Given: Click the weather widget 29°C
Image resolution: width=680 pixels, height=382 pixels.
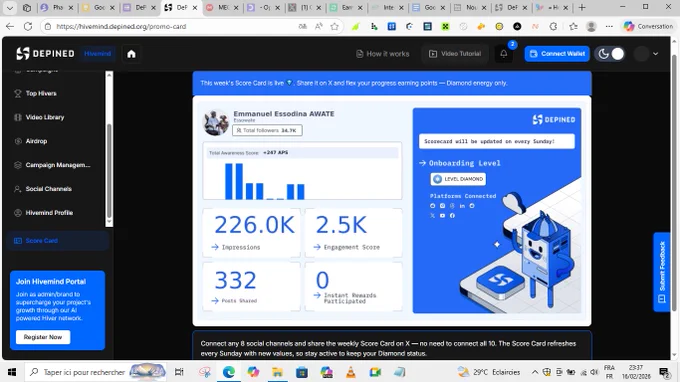Looking at the screenshot, I should [489, 372].
